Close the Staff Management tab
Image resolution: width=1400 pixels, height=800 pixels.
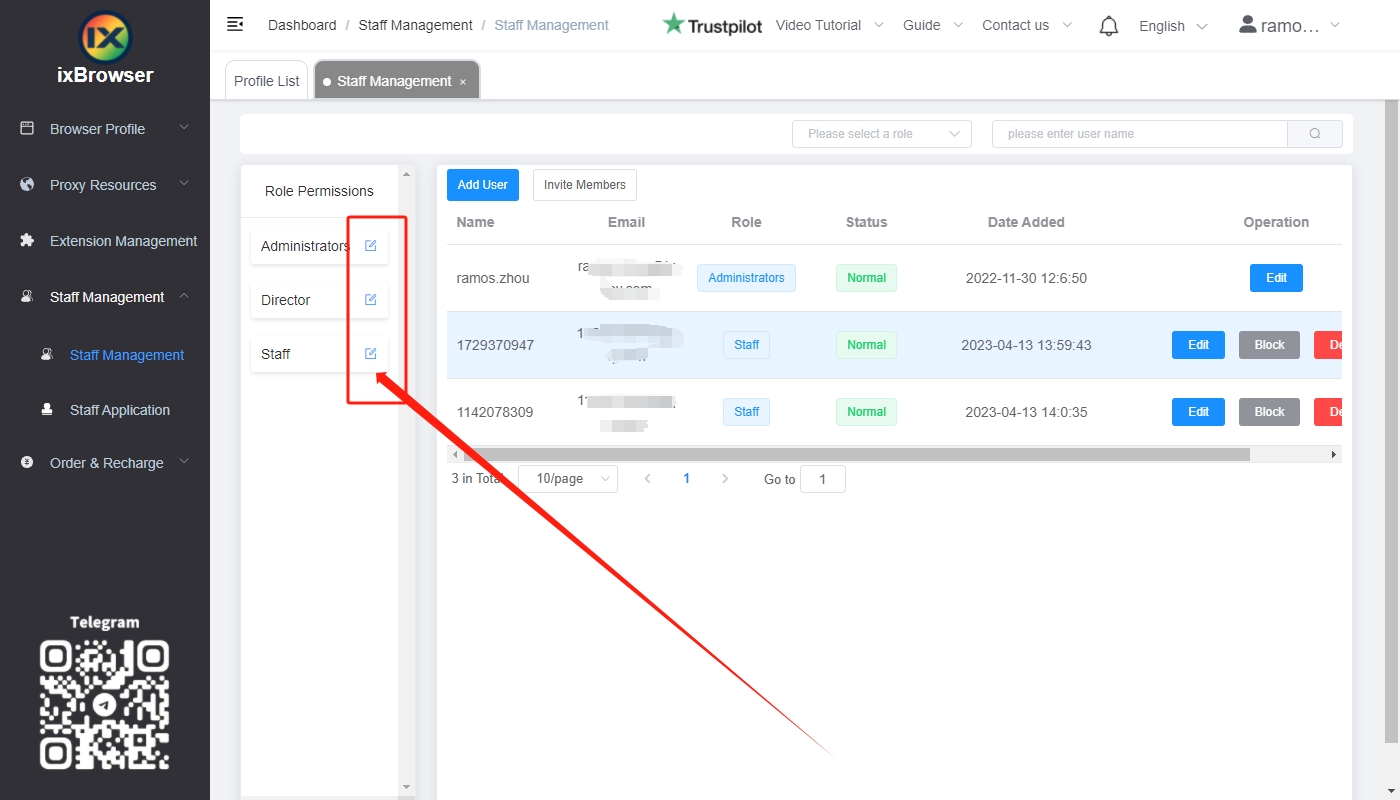(463, 82)
